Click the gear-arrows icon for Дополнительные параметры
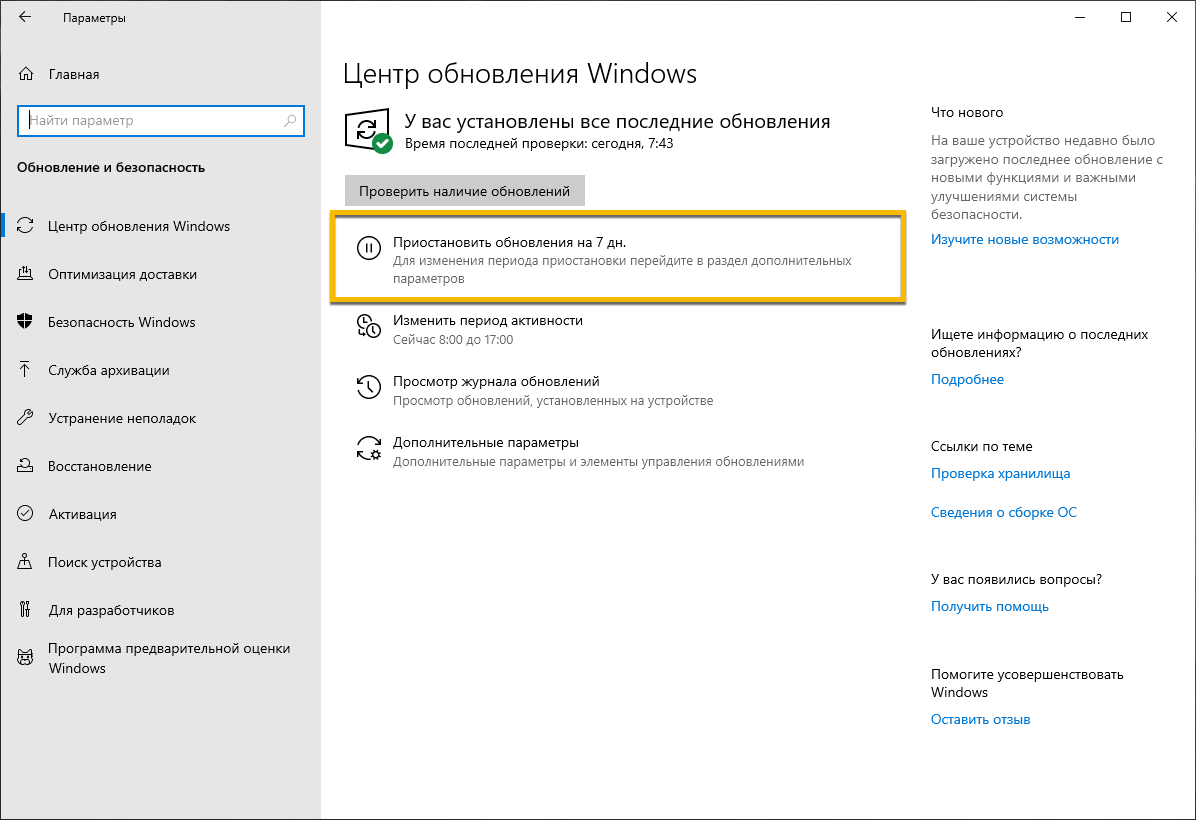 pyautogui.click(x=369, y=448)
